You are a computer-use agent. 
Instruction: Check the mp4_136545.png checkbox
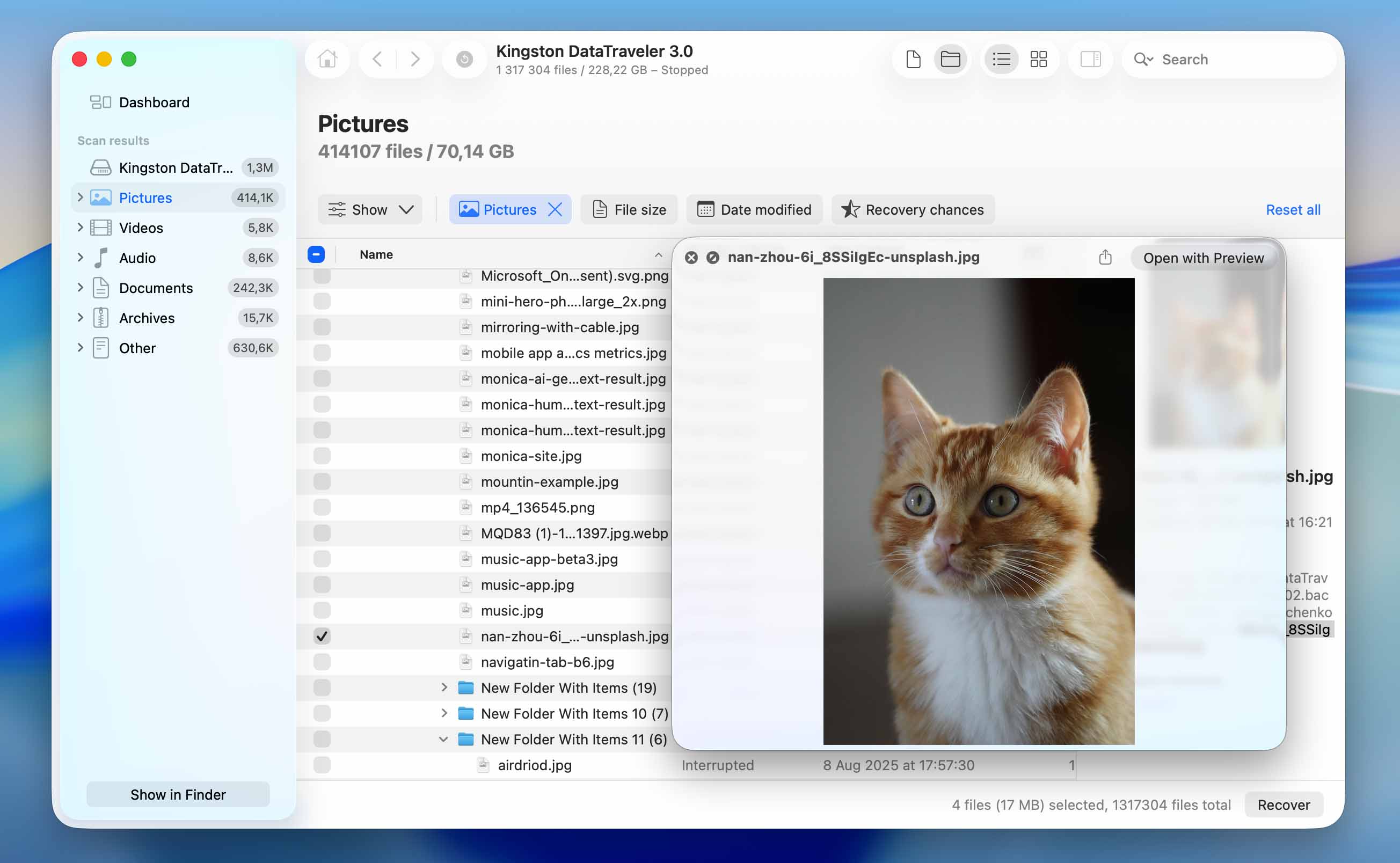(x=322, y=507)
